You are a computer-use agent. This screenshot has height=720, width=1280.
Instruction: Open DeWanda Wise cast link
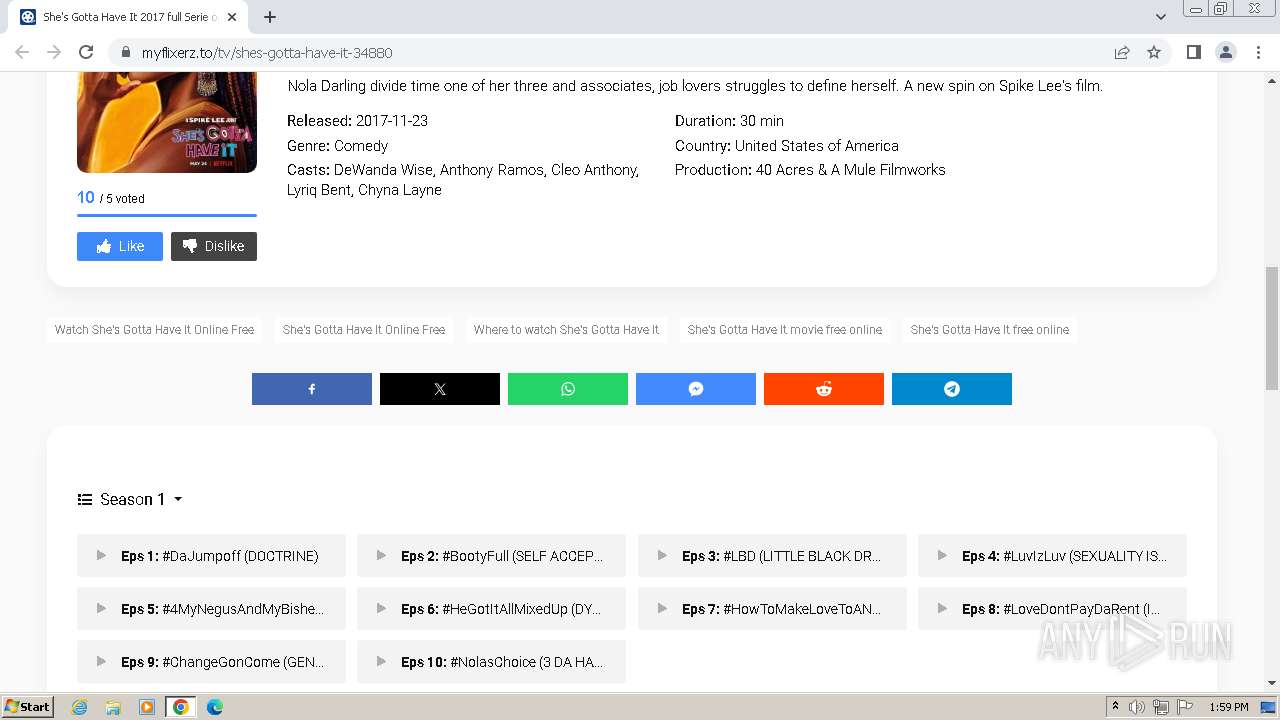[x=383, y=170]
